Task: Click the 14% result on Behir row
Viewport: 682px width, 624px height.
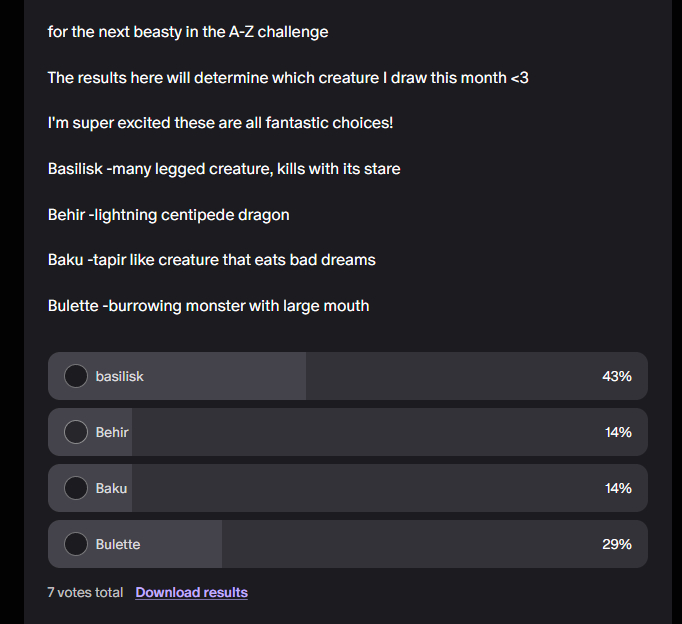Action: [617, 432]
